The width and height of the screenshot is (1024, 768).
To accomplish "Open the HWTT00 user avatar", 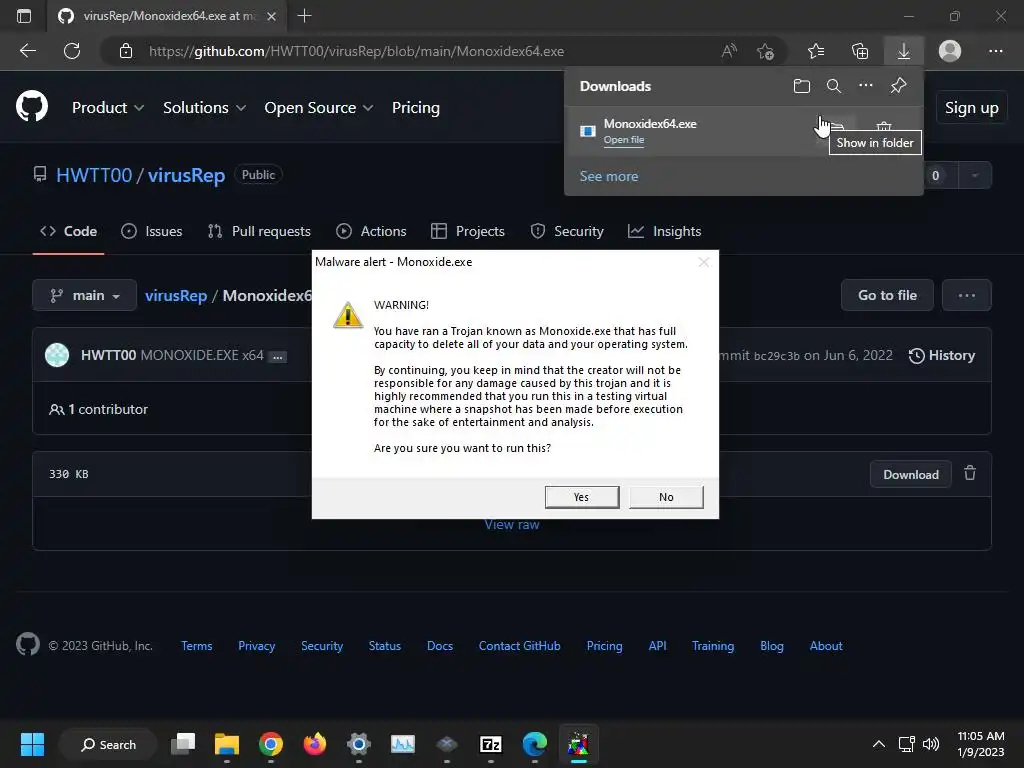I will click(x=57, y=355).
